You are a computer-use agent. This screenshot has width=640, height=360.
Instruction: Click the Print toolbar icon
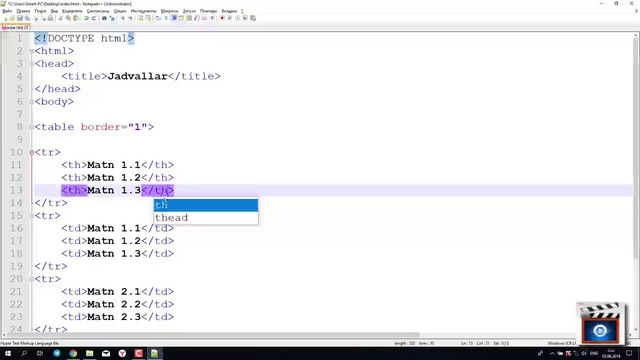(x=50, y=18)
